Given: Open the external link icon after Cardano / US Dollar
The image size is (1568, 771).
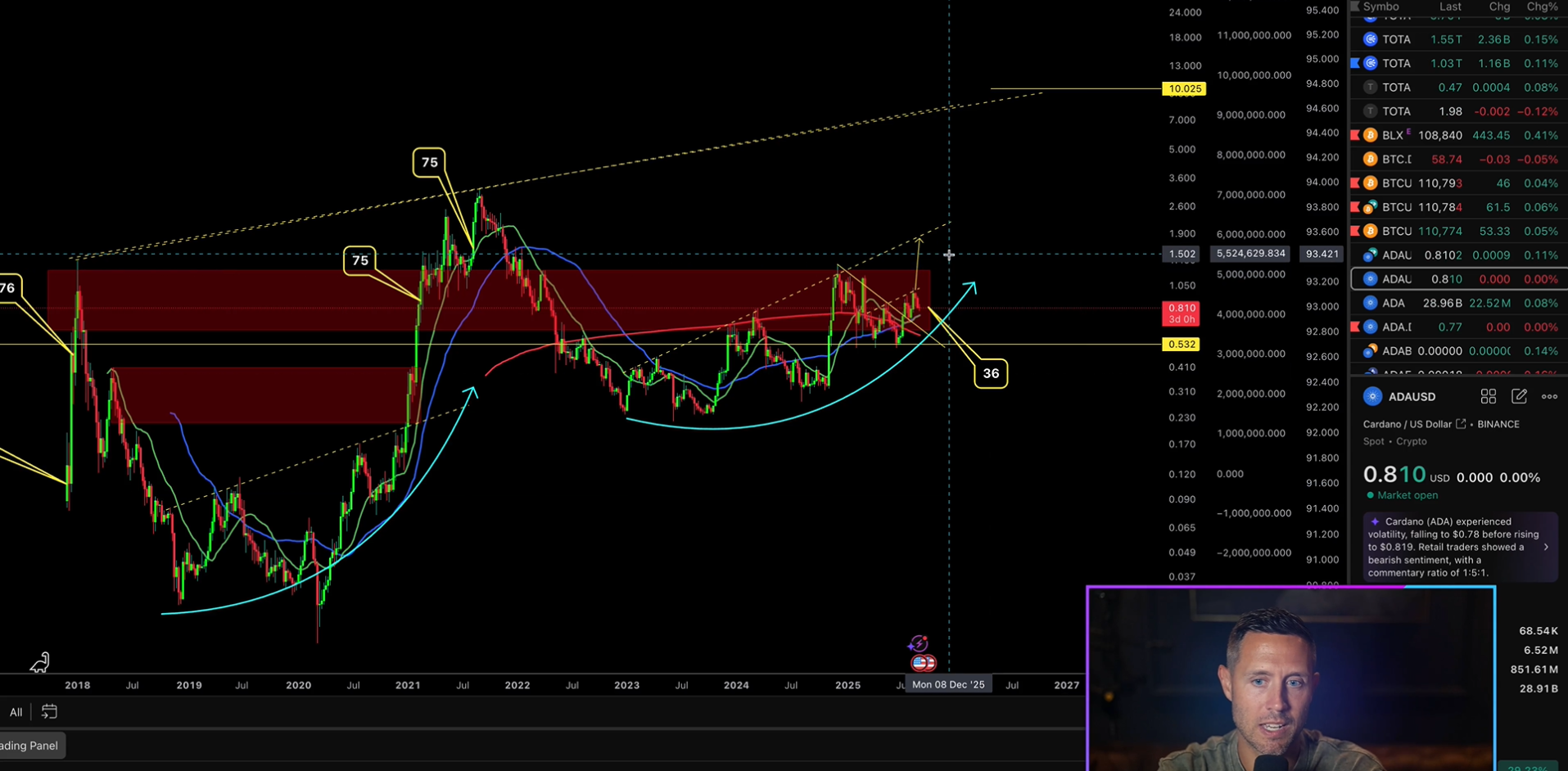Looking at the screenshot, I should (1461, 424).
